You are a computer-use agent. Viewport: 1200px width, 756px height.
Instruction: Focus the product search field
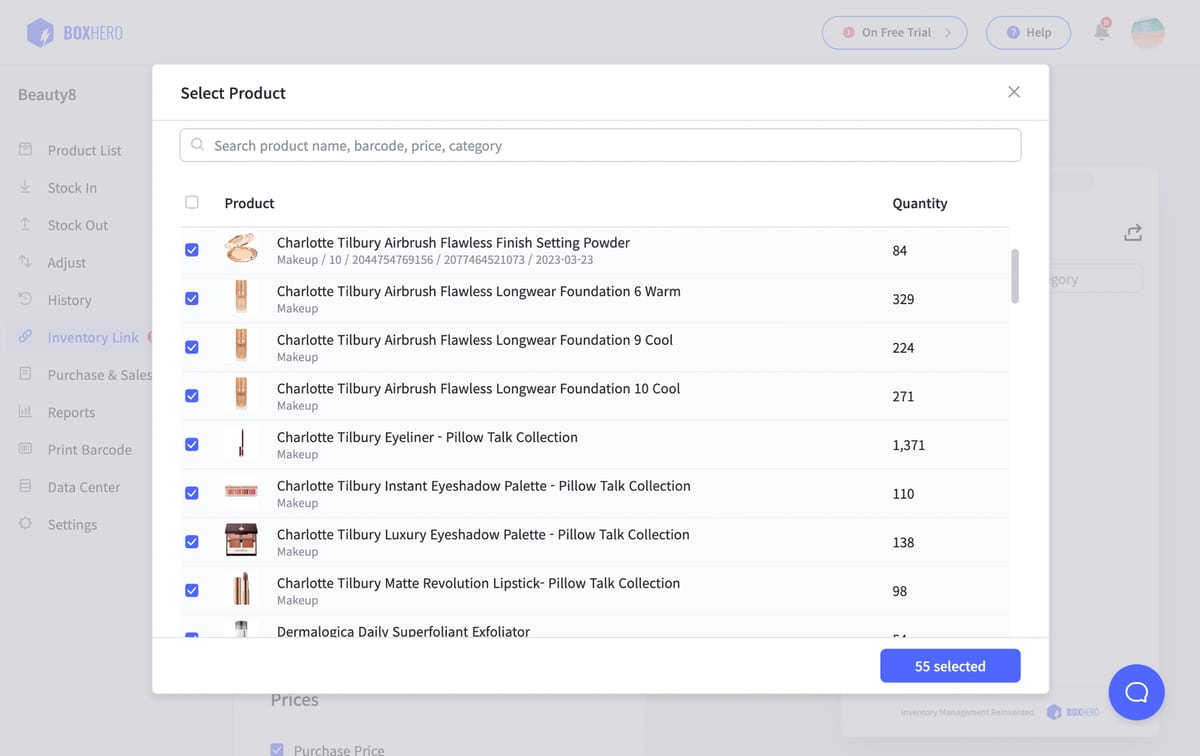click(x=600, y=145)
